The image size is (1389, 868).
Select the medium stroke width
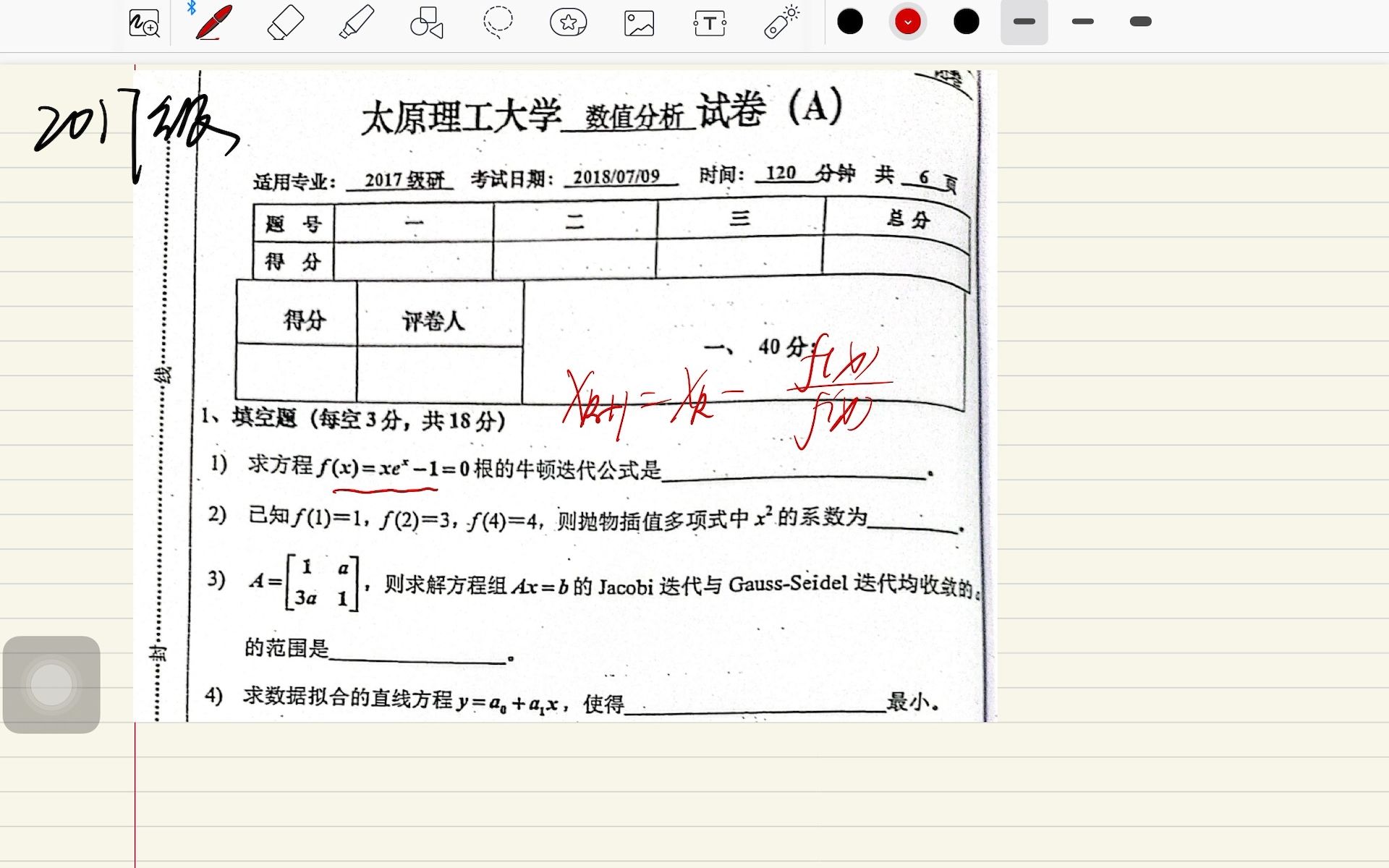pos(1083,22)
